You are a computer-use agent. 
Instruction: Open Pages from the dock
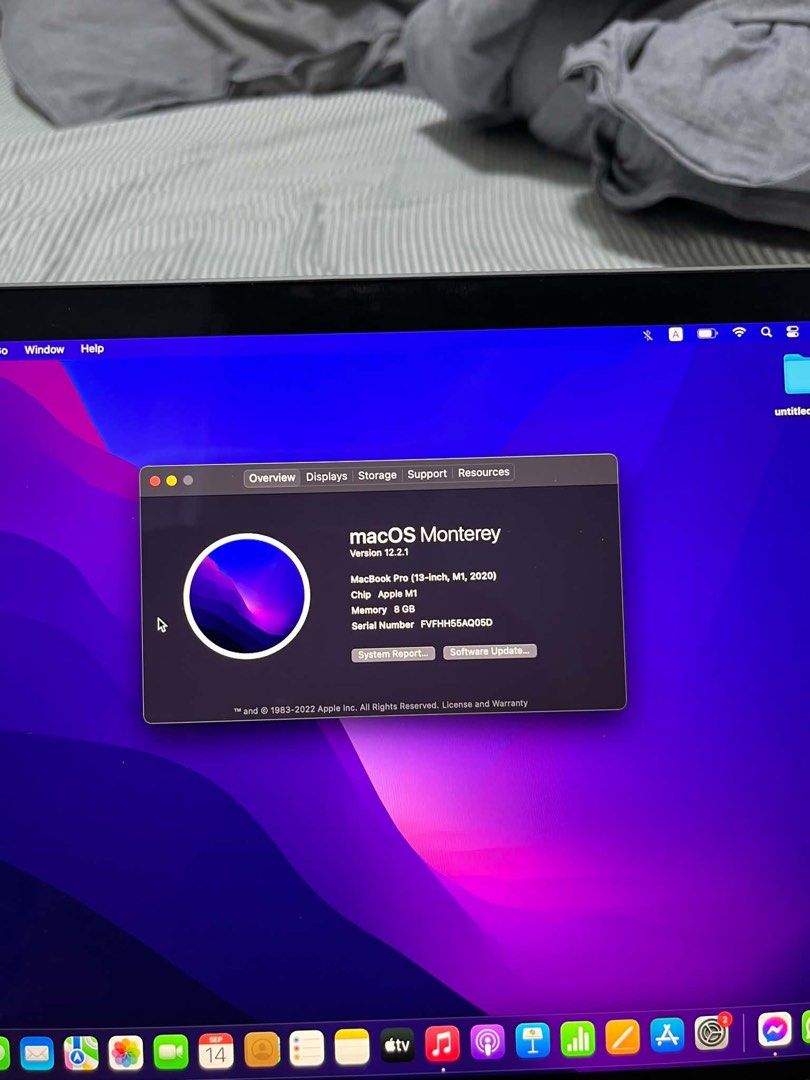point(623,1037)
